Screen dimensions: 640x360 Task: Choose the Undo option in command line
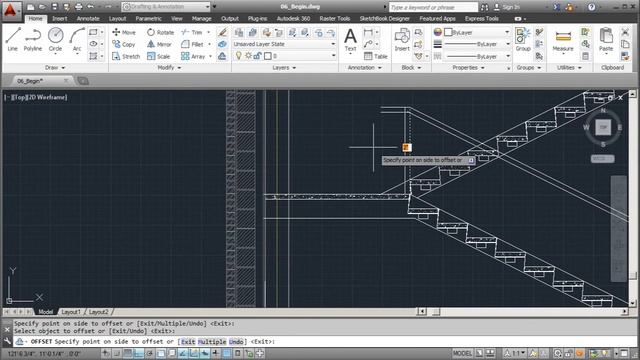point(236,342)
